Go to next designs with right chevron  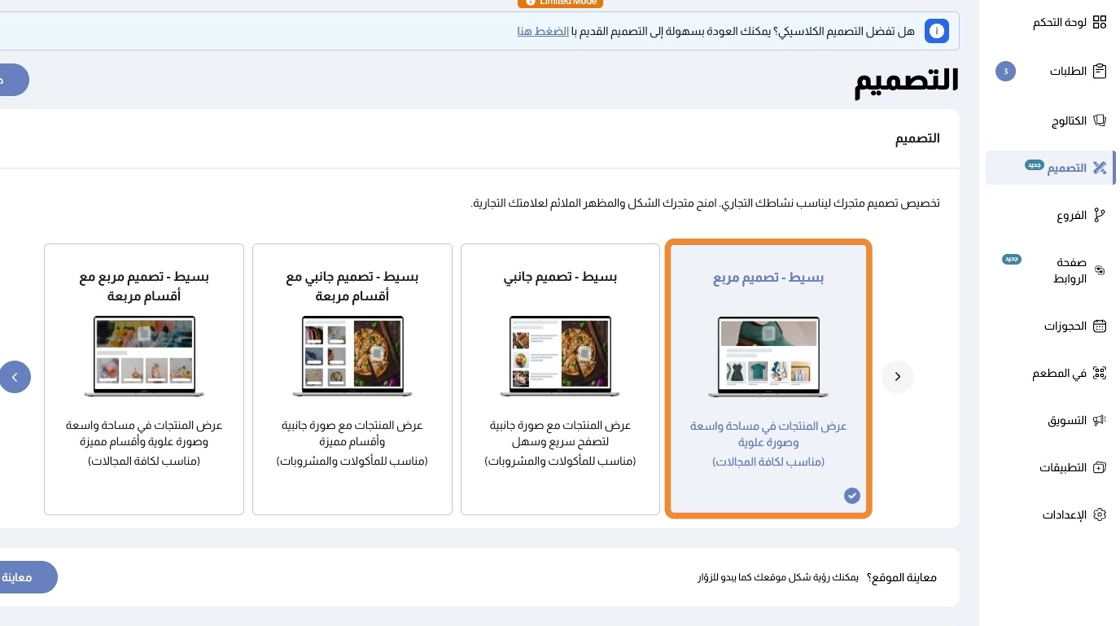897,377
